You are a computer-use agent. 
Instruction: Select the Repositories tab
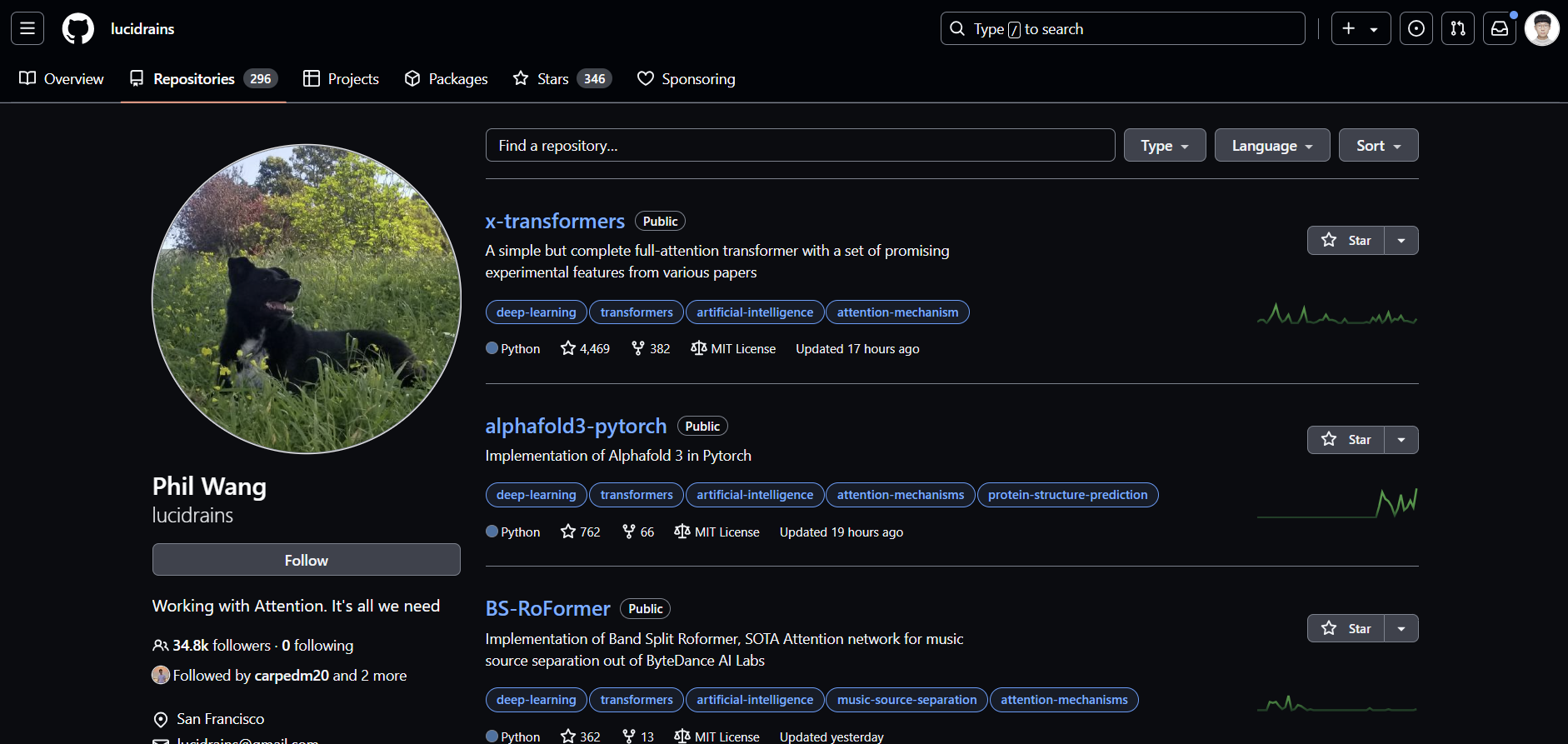click(203, 78)
